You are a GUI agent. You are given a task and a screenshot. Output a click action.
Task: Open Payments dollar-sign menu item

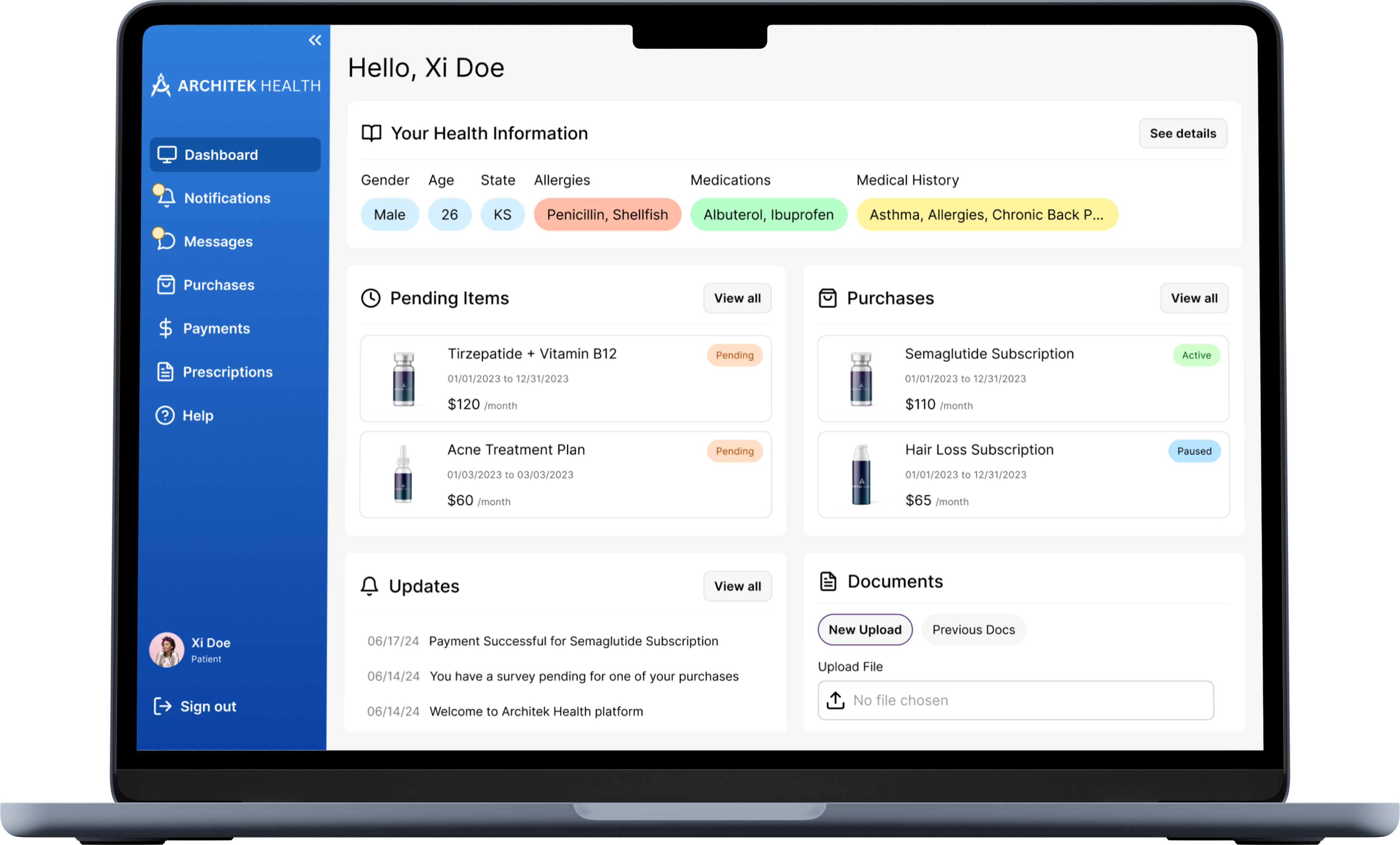165,328
